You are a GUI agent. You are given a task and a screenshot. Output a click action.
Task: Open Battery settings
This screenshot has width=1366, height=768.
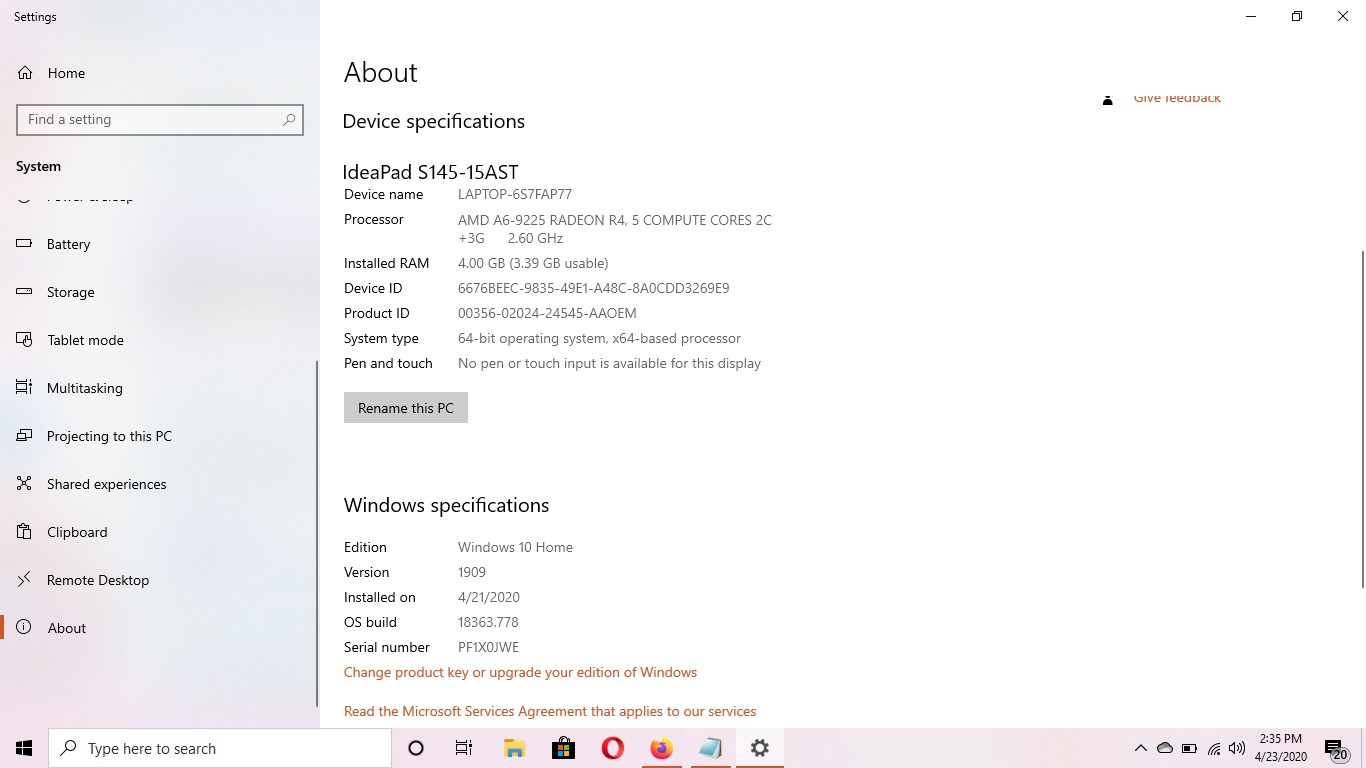pos(68,244)
